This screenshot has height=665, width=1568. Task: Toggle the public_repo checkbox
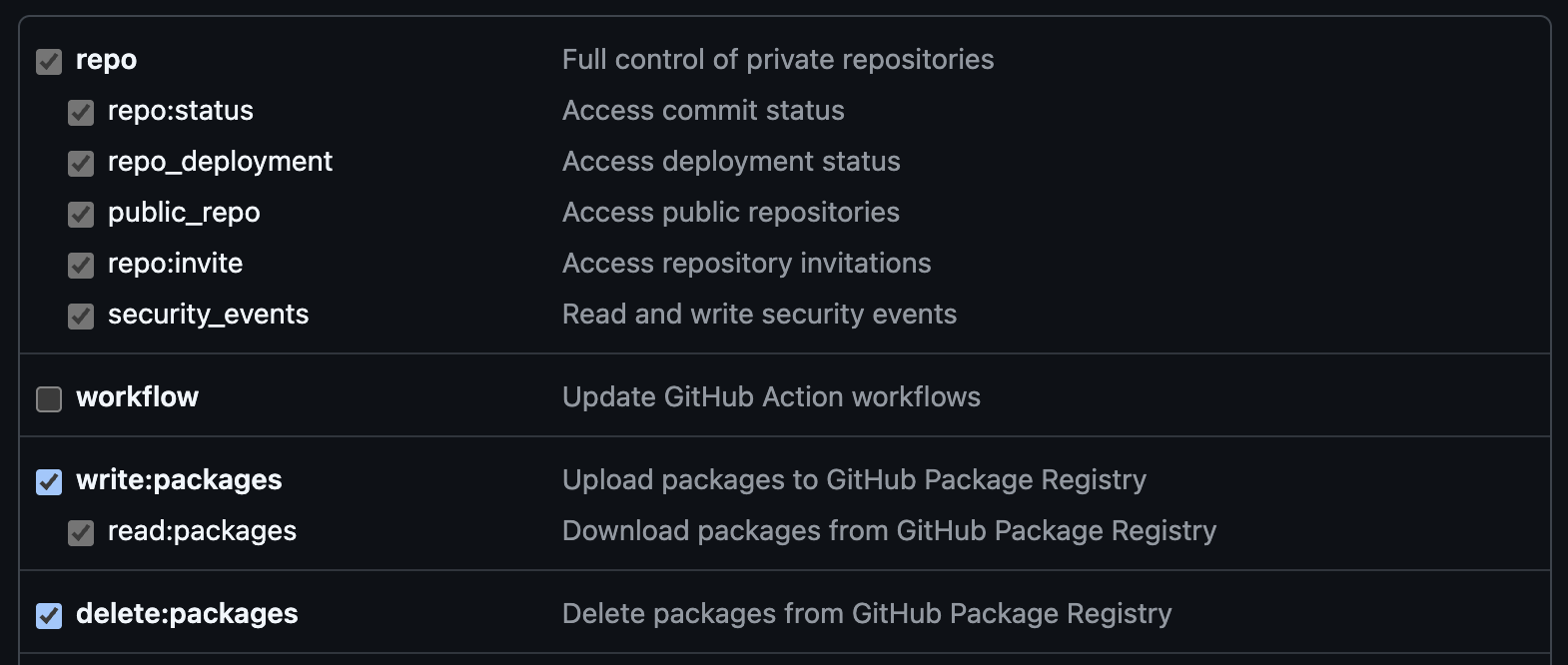[x=81, y=214]
